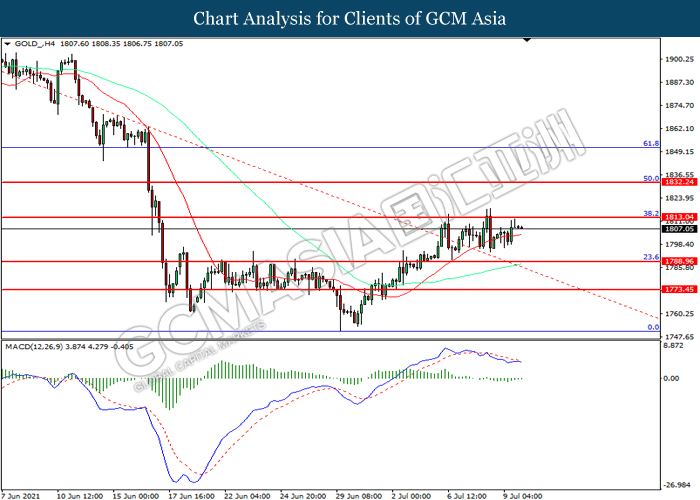700x500 pixels.
Task: Click the 23.6 Fibonacci level label
Action: pyautogui.click(x=649, y=257)
